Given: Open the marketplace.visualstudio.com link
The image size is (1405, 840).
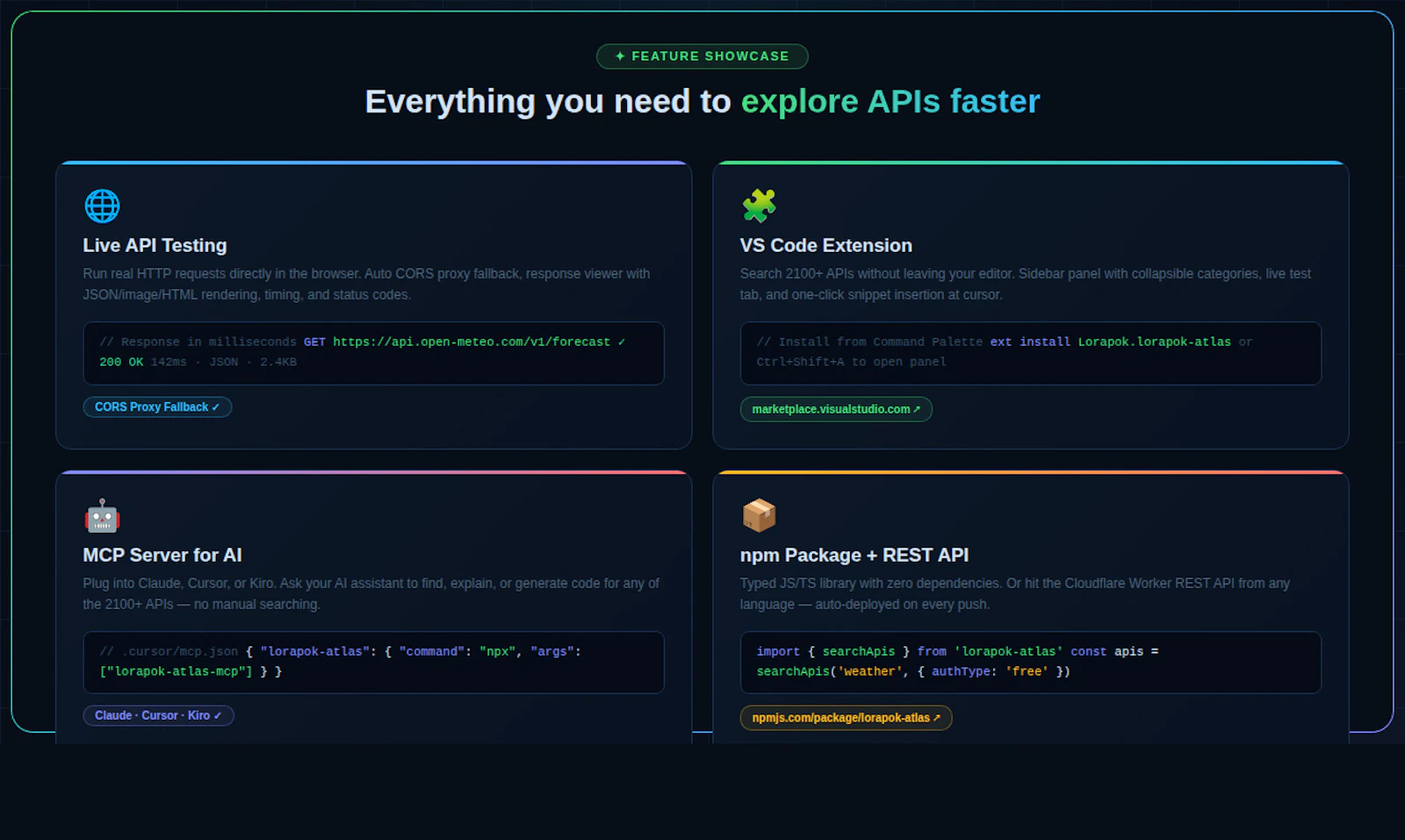Looking at the screenshot, I should click(836, 409).
